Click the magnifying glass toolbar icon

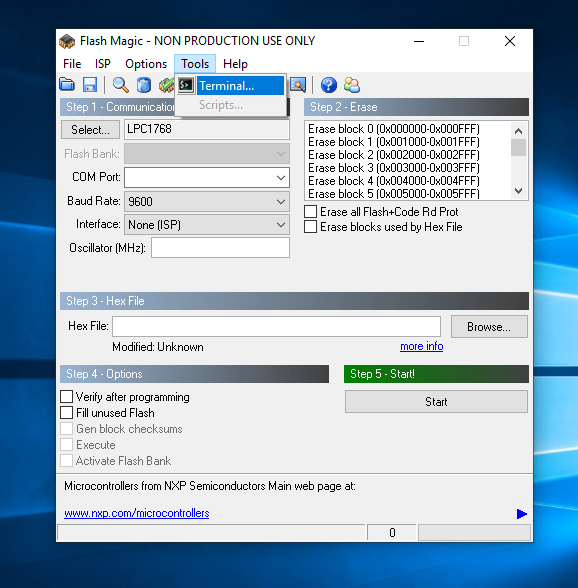point(121,85)
